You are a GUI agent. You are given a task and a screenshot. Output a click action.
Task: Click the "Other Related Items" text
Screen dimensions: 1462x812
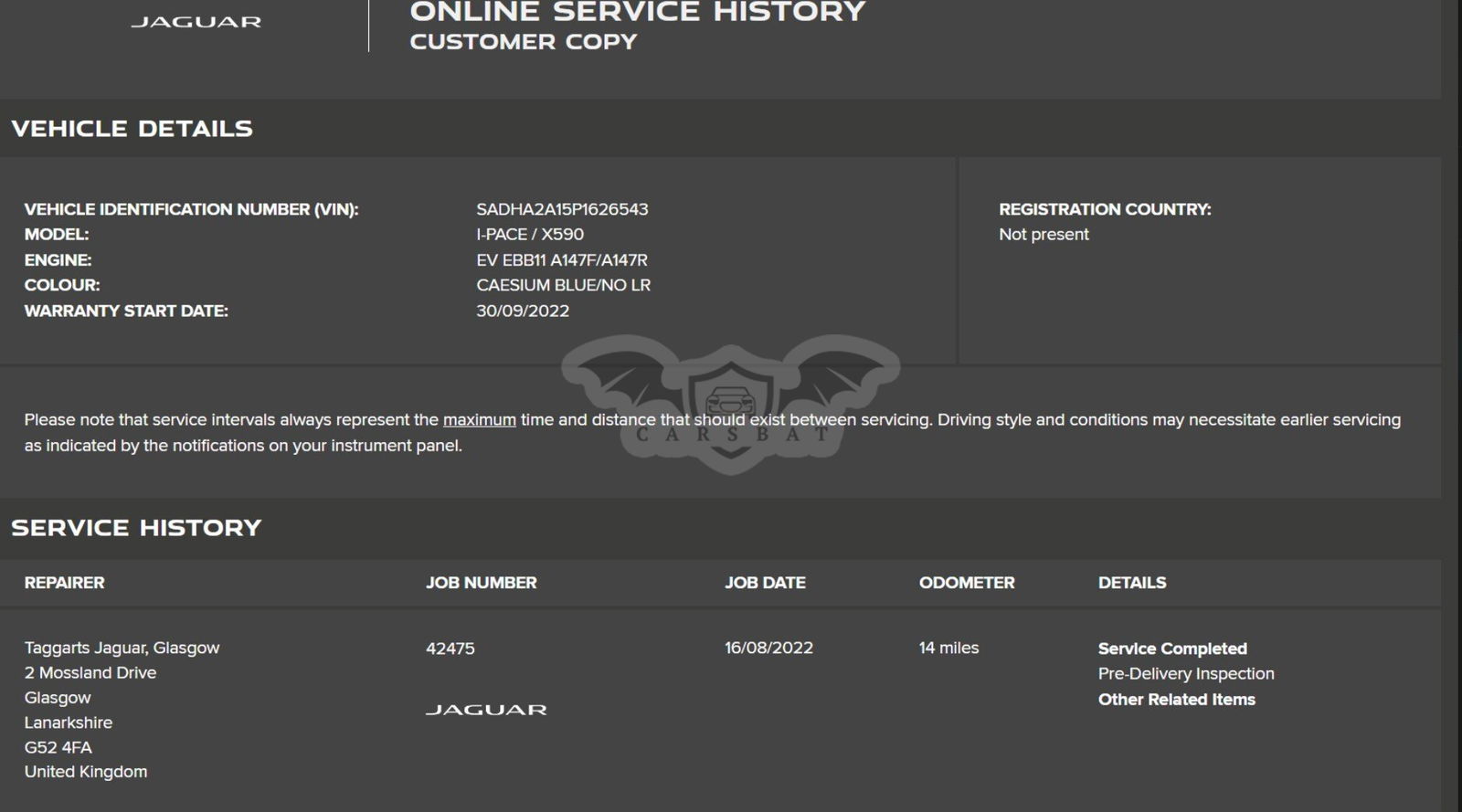point(1176,700)
